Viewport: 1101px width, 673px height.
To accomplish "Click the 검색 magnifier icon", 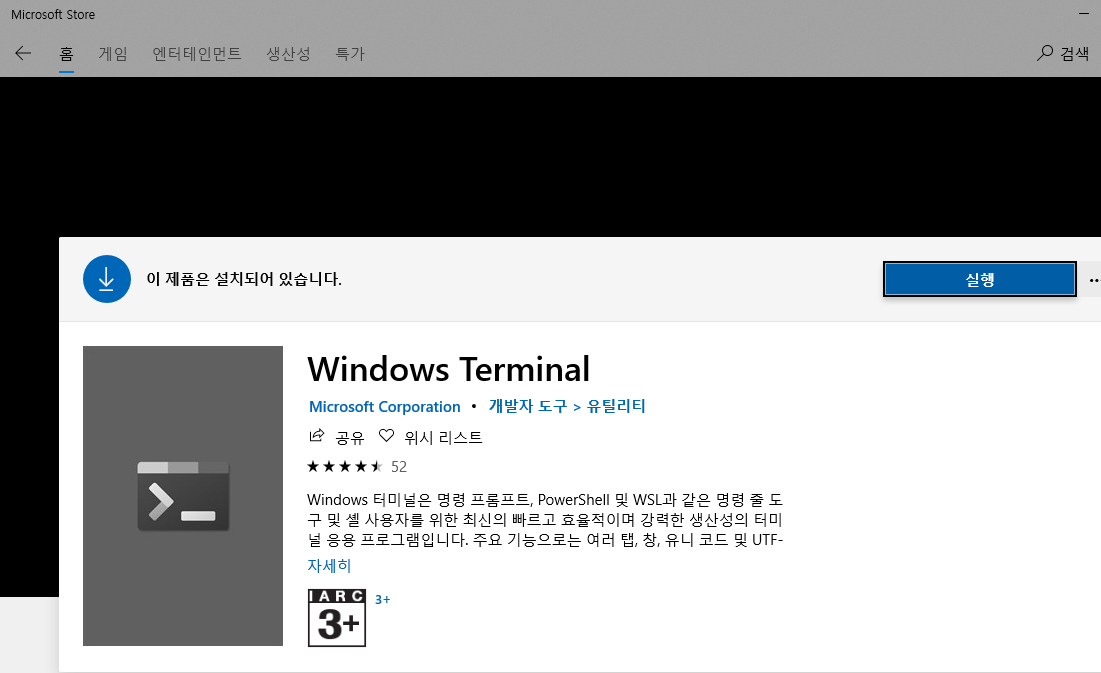I will (x=1045, y=53).
